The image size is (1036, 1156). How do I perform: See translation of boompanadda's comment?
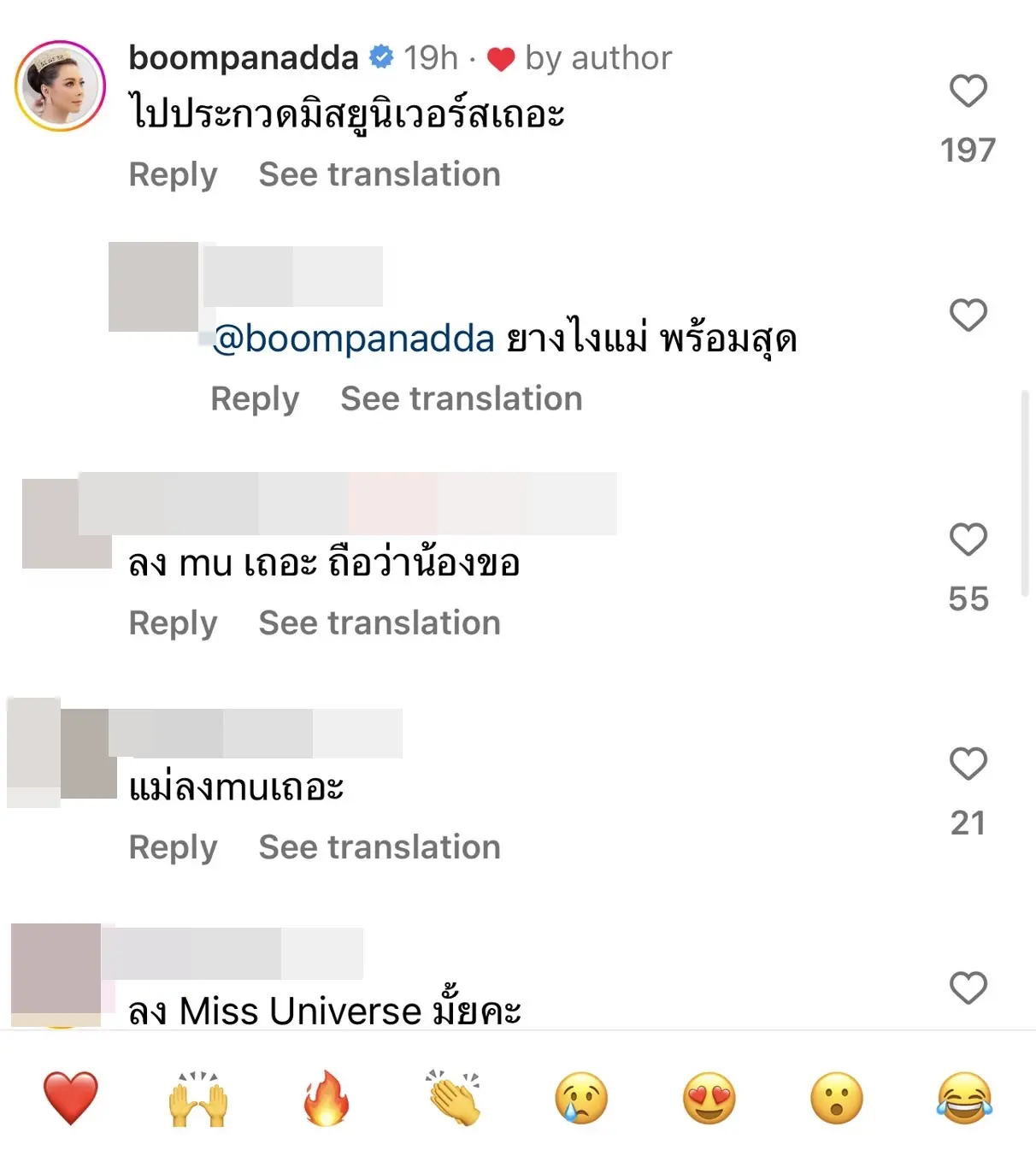380,174
